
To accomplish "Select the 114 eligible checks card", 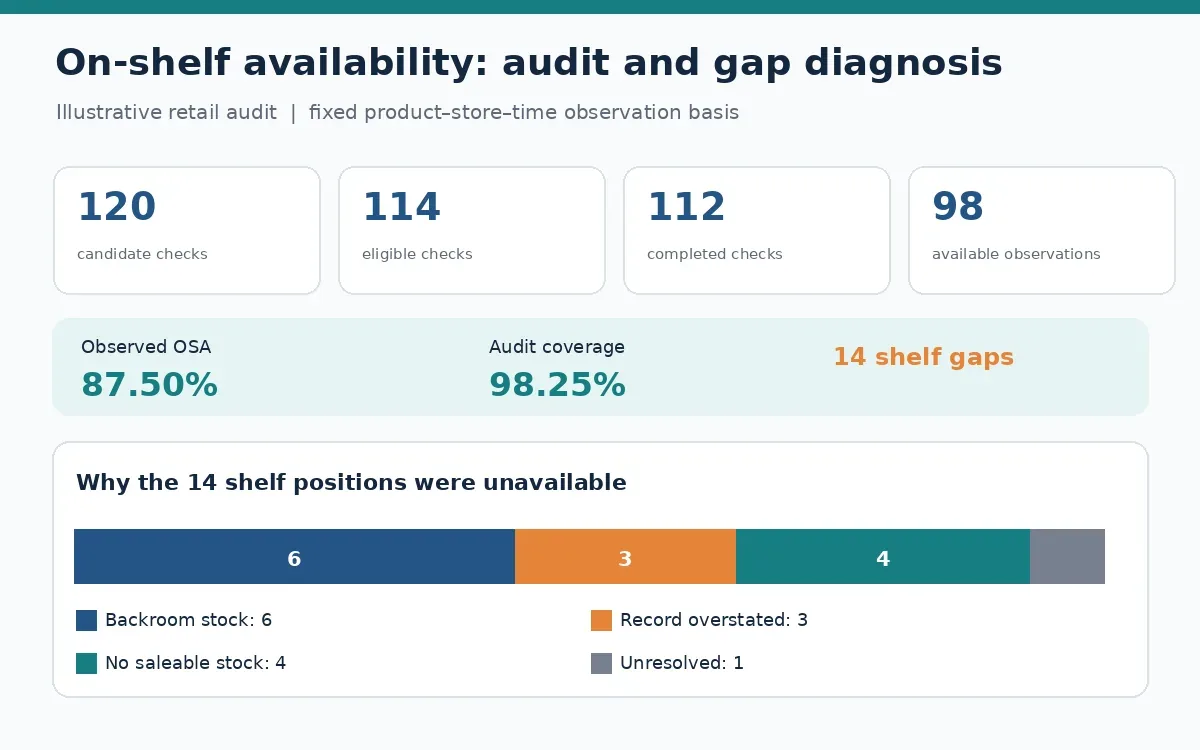I will click(x=472, y=231).
